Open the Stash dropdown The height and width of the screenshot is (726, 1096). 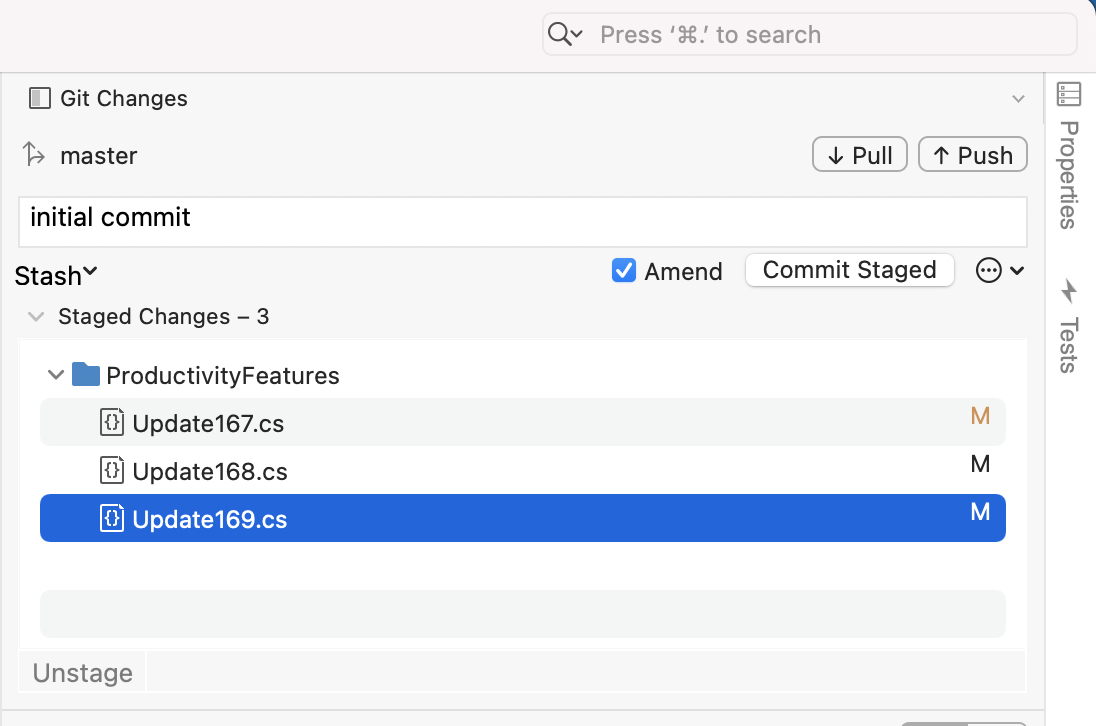tap(56, 275)
